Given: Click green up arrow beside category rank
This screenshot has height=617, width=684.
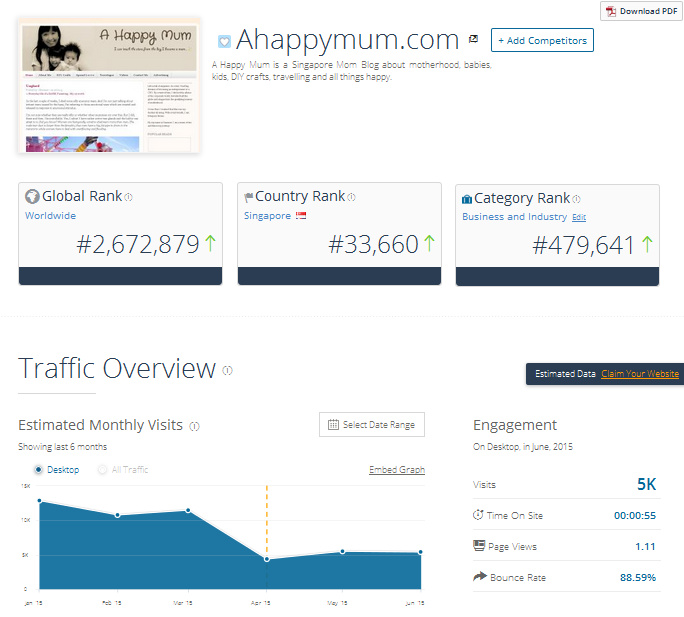Looking at the screenshot, I should pyautogui.click(x=647, y=244).
